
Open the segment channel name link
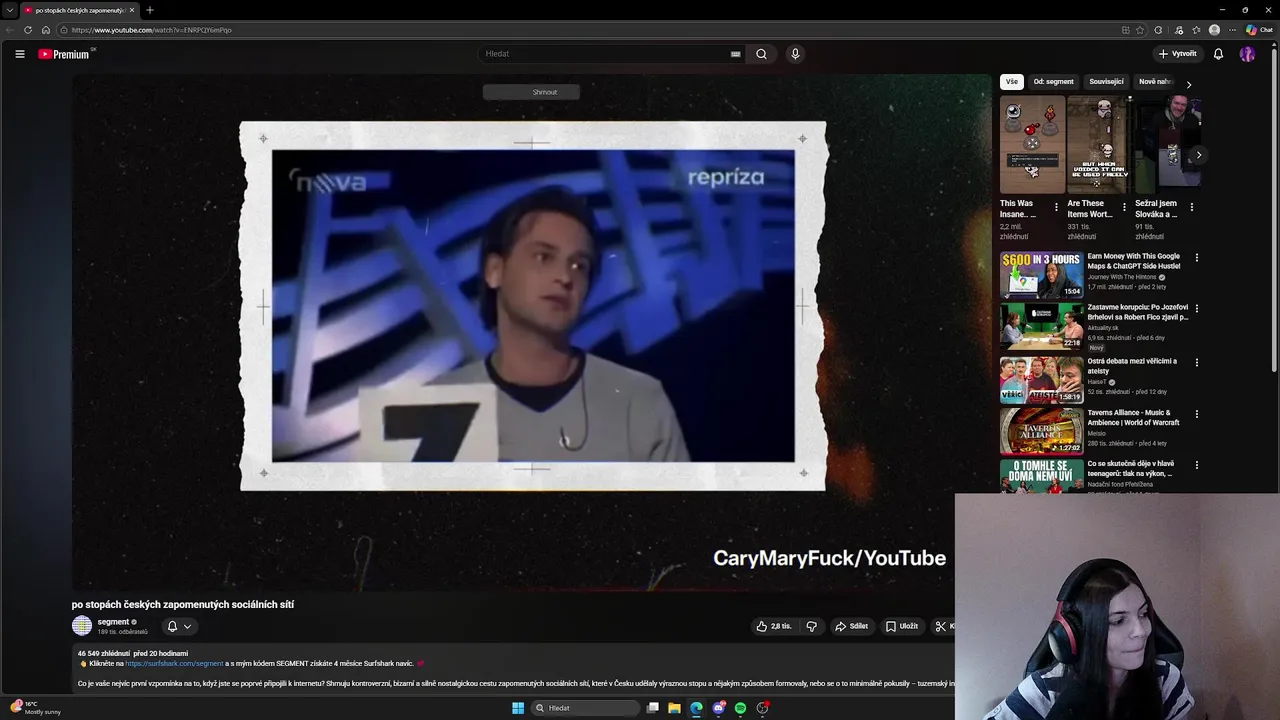coord(113,622)
